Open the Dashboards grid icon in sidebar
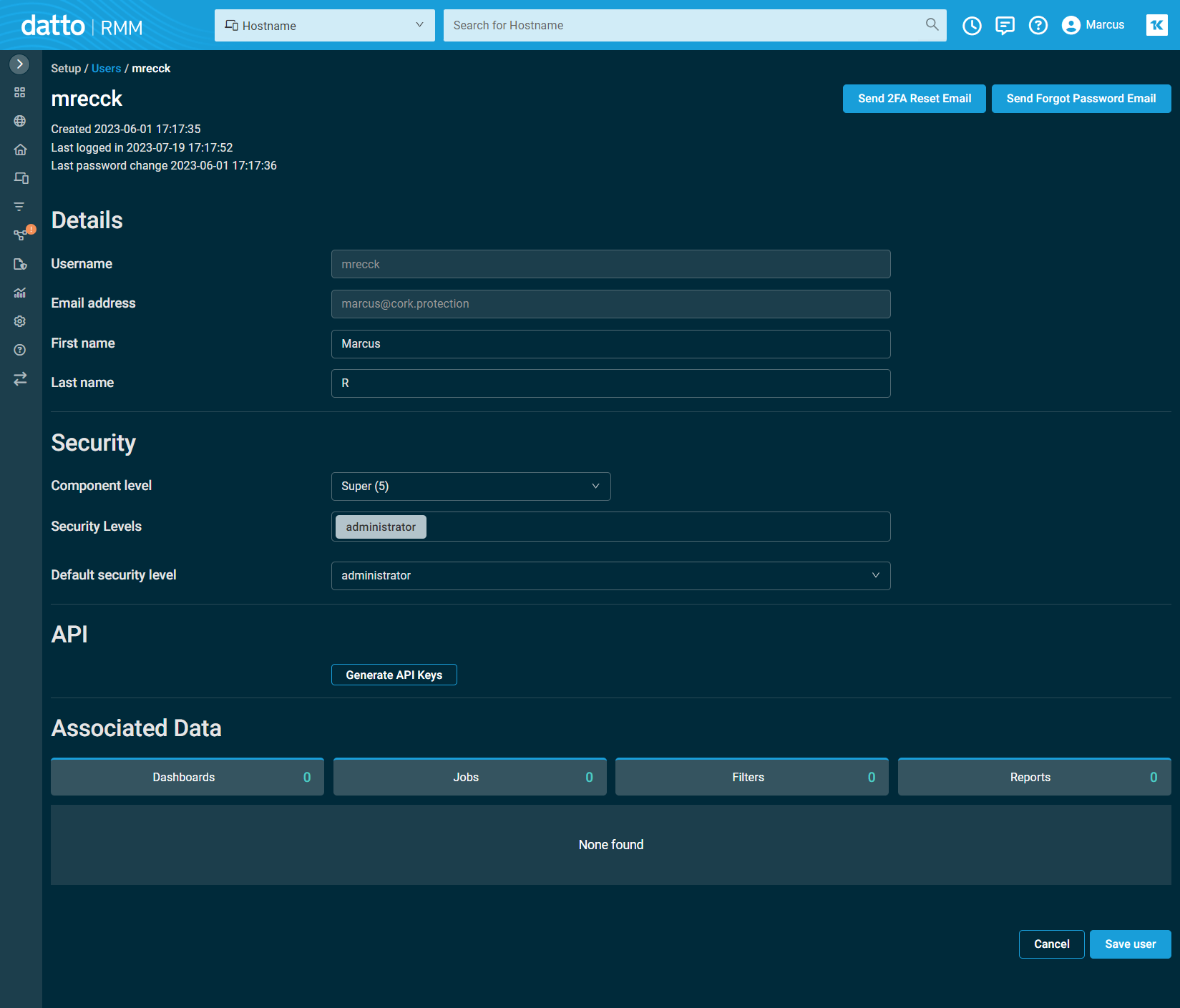 click(x=20, y=92)
